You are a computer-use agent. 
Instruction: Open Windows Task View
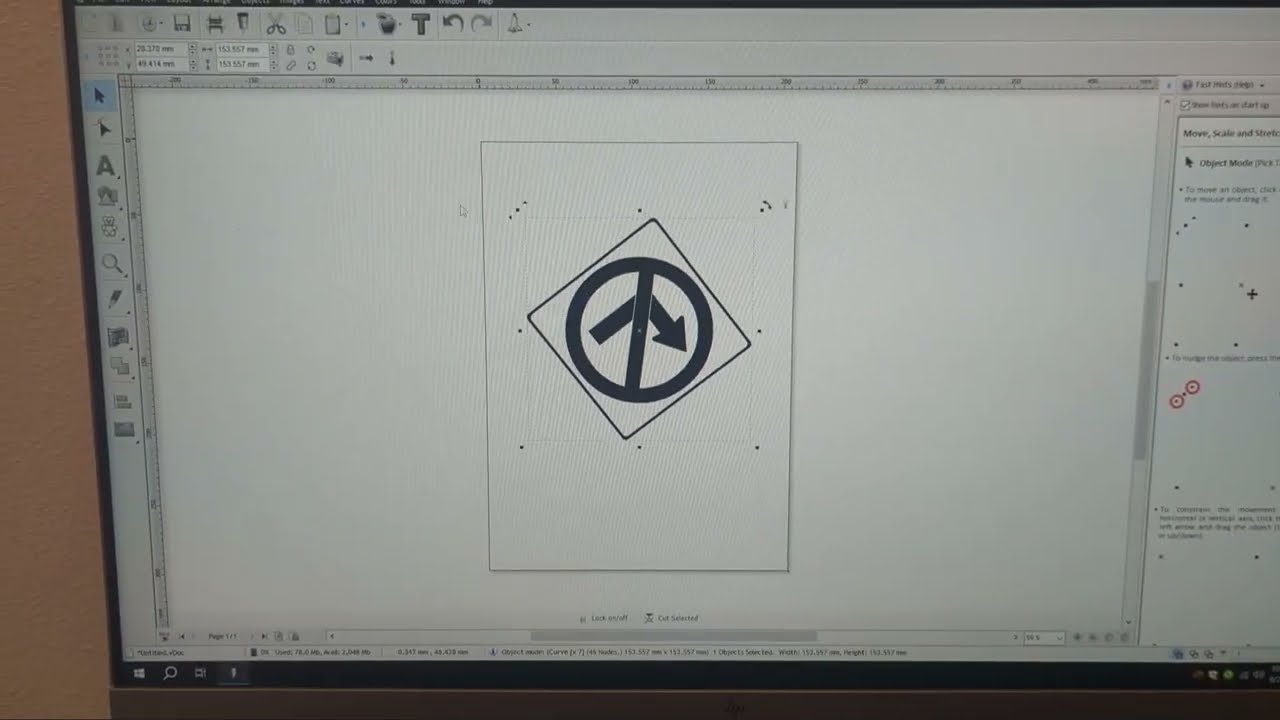pos(200,673)
